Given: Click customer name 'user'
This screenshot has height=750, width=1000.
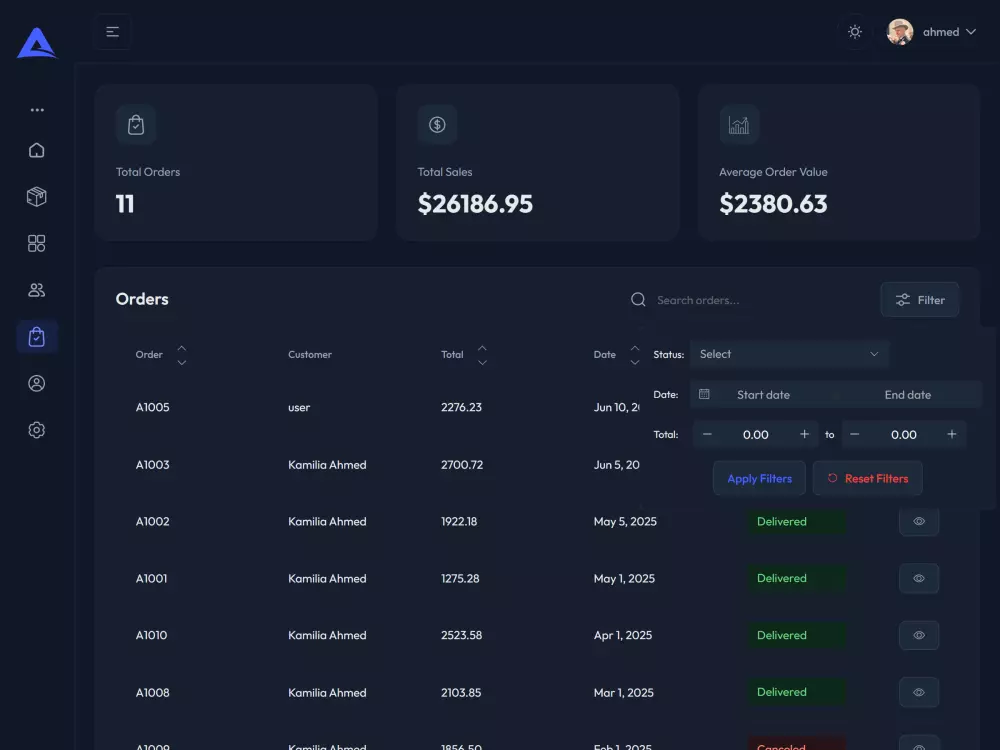Looking at the screenshot, I should [299, 408].
